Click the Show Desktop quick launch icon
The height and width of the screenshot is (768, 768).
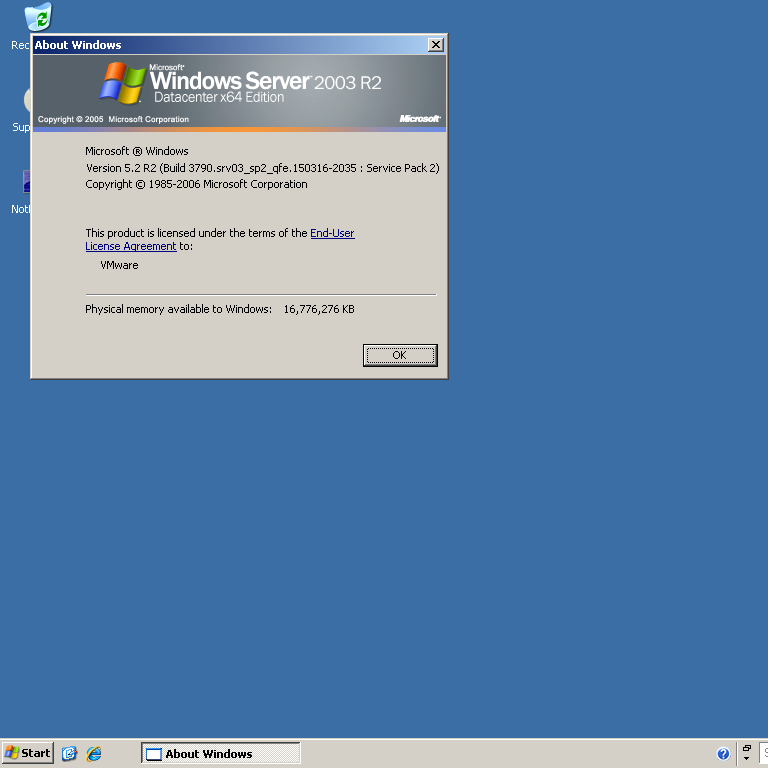pyautogui.click(x=70, y=753)
